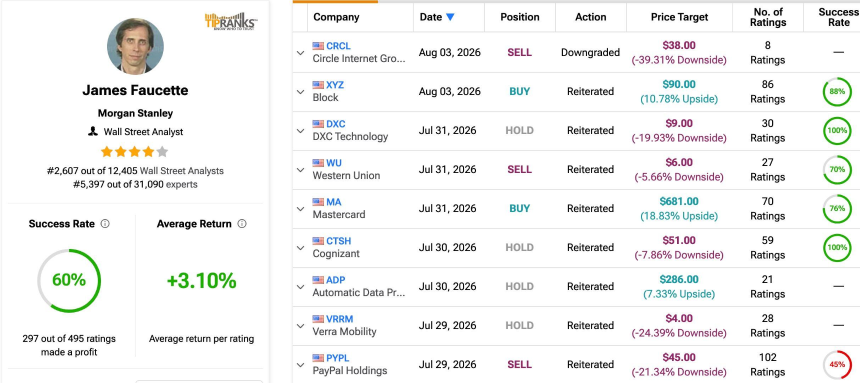Expand the XYZ Block row chevron
860x383 pixels.
point(300,92)
